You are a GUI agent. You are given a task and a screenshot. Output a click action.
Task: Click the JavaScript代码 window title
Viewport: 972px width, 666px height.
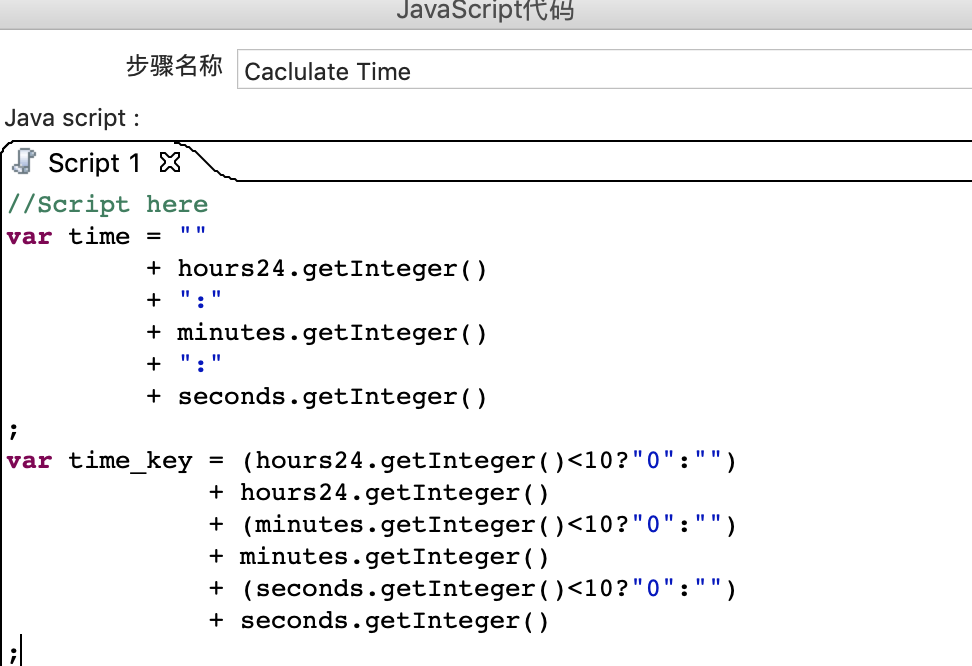pyautogui.click(x=485, y=10)
